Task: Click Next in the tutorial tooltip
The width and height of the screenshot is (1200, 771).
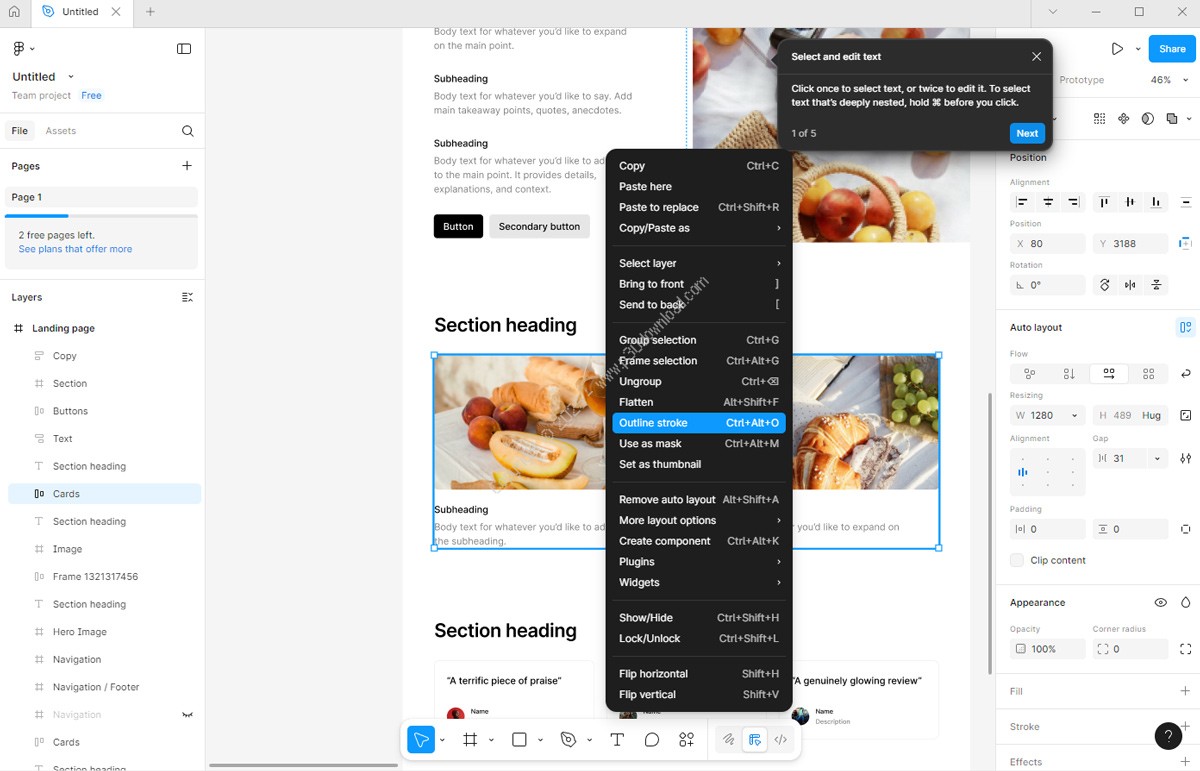Action: click(1027, 133)
